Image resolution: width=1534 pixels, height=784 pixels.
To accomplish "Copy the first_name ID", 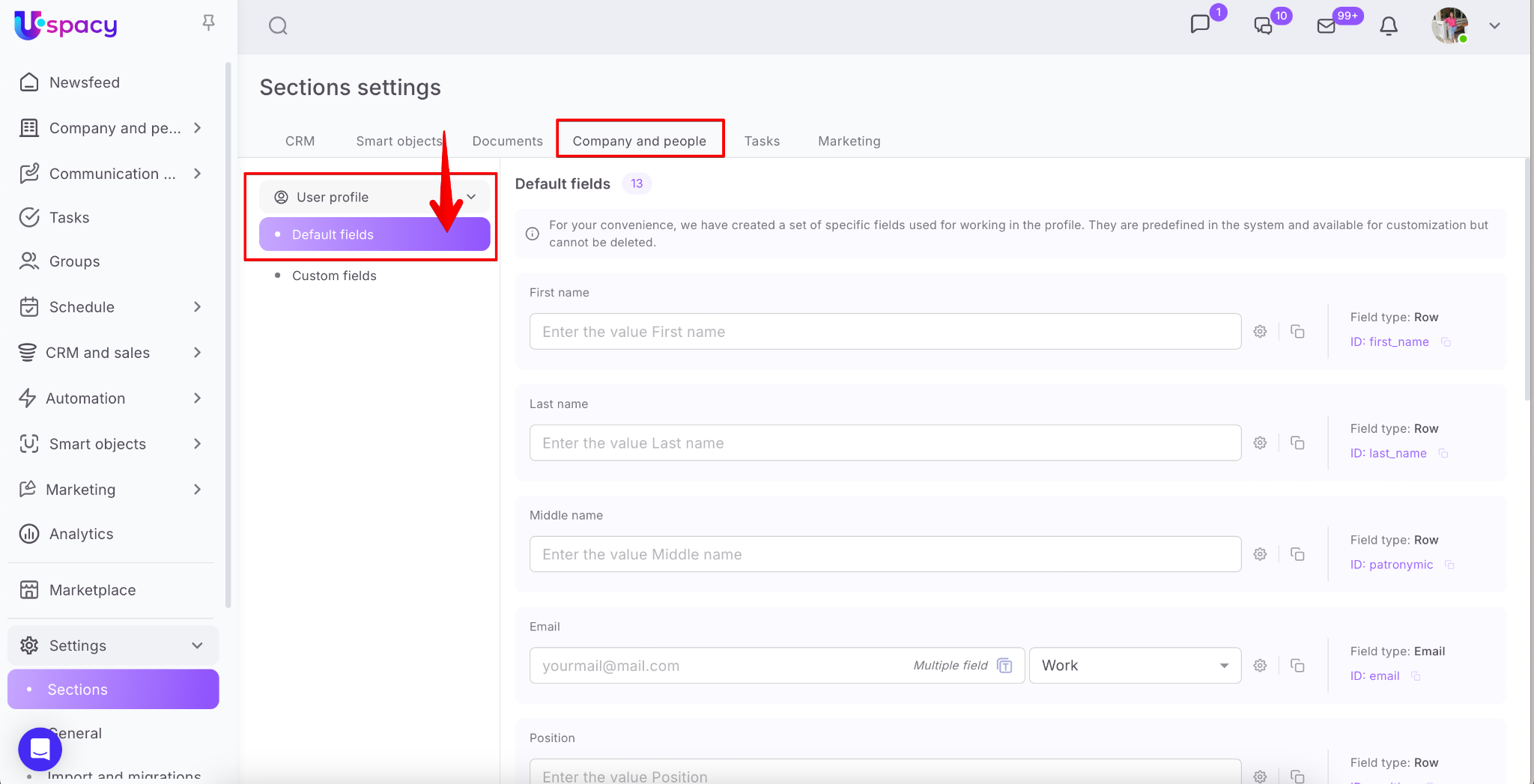I will pos(1446,342).
